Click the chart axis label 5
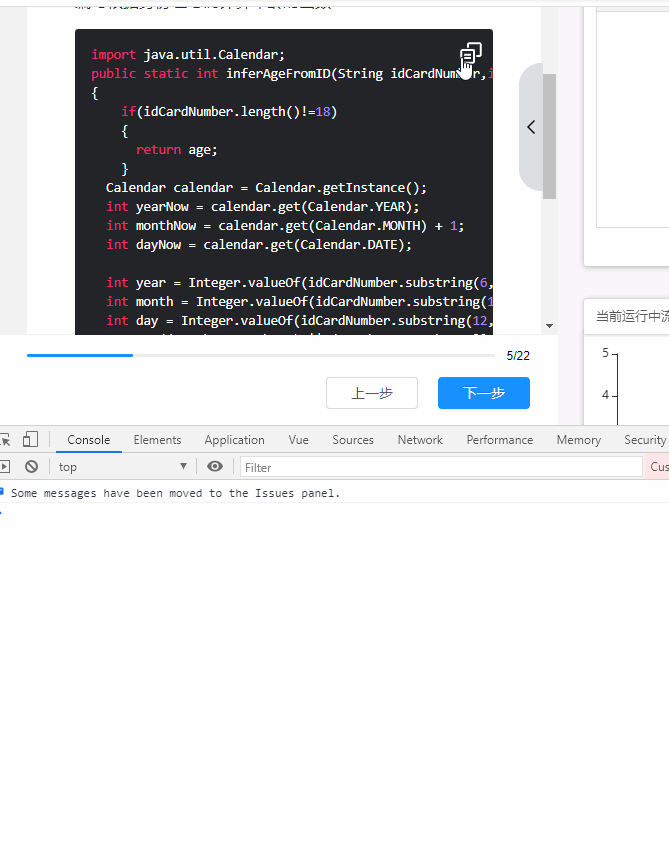The height and width of the screenshot is (863, 669). (x=605, y=353)
